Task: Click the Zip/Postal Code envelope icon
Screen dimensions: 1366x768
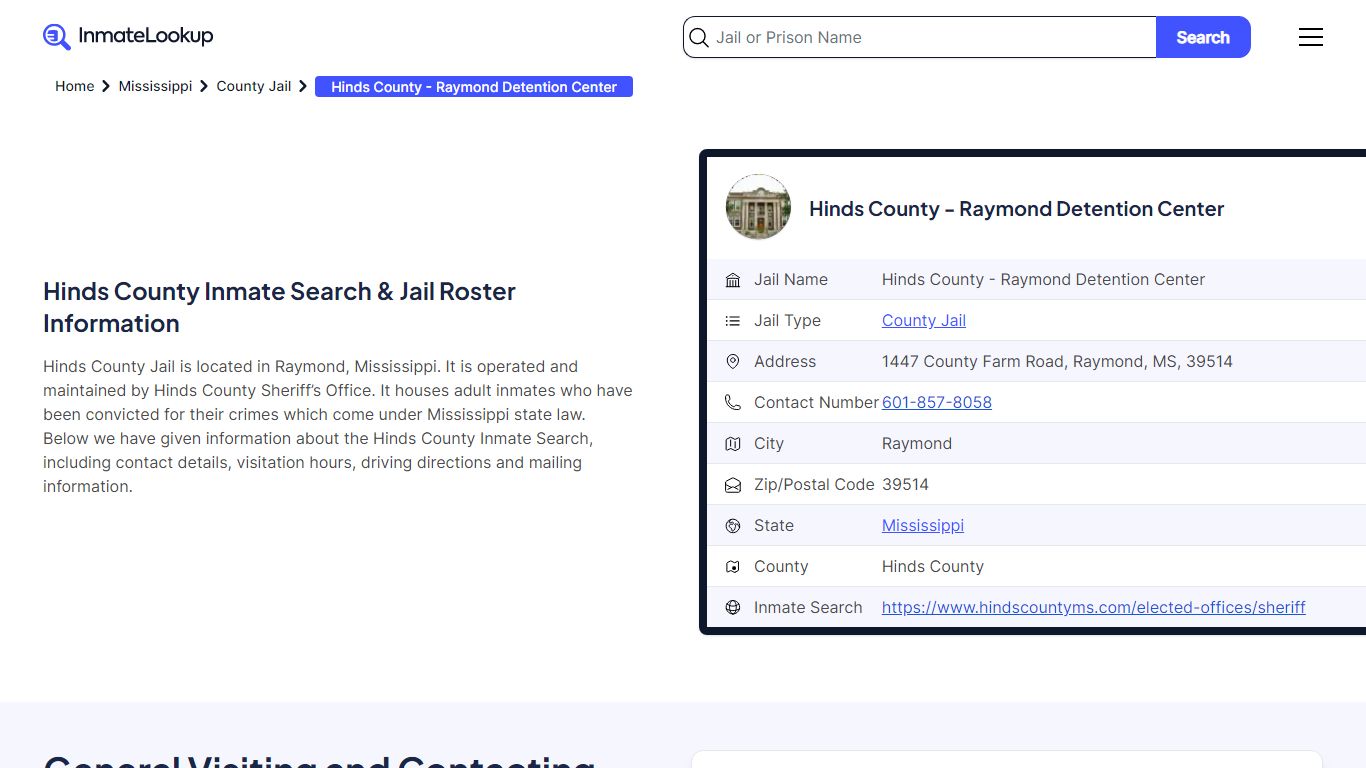Action: 733,485
